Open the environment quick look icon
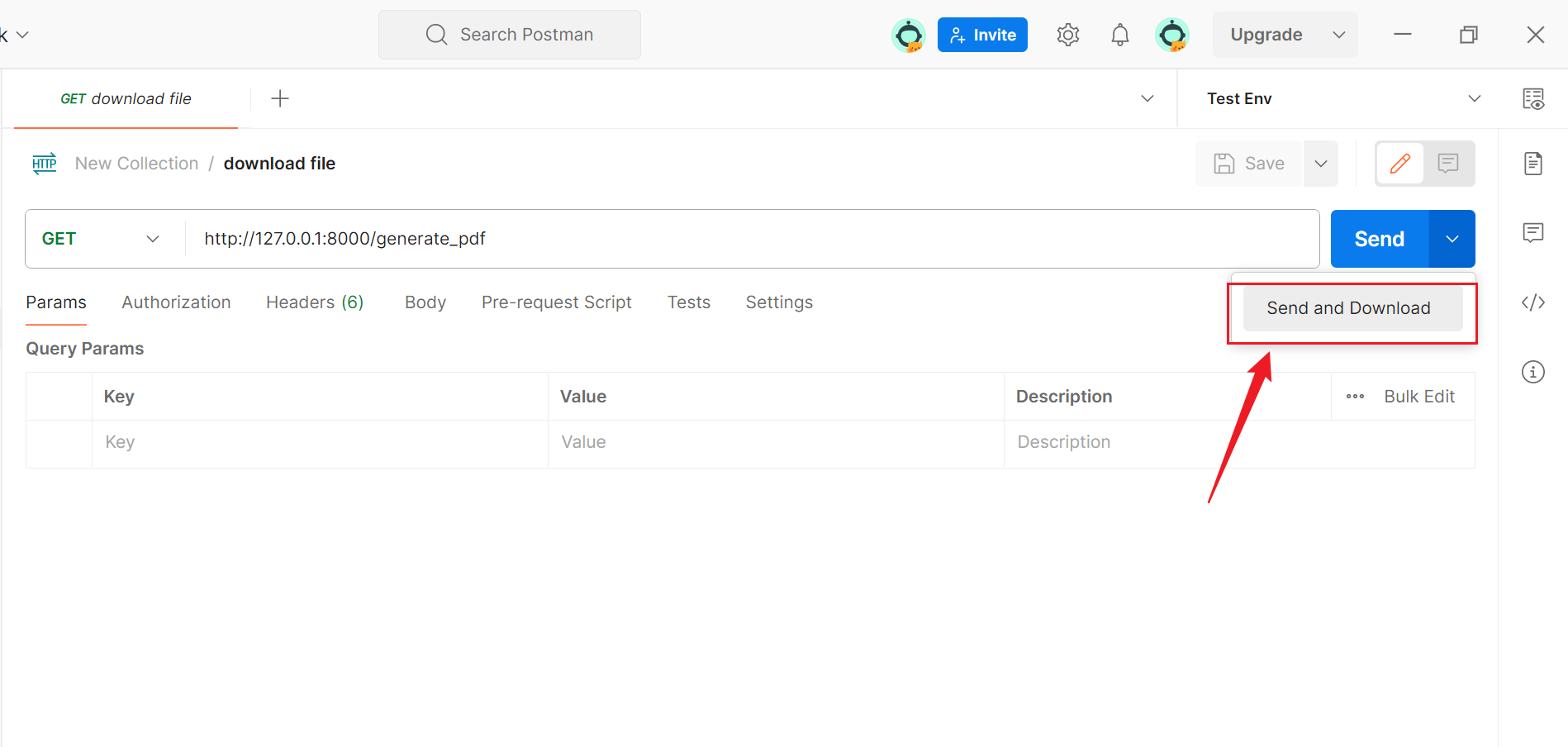Image resolution: width=1568 pixels, height=747 pixels. click(x=1533, y=98)
